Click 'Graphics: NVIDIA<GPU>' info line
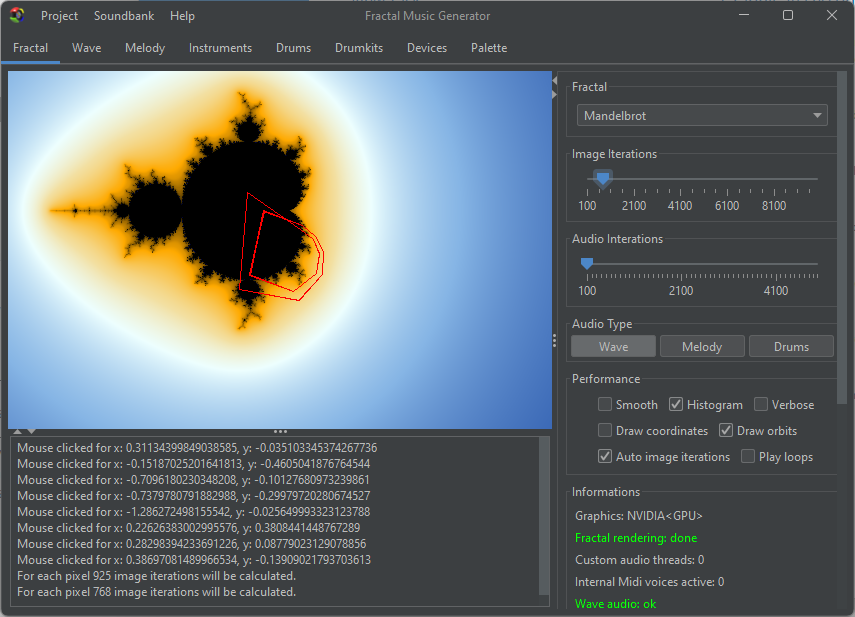The image size is (855, 617). click(639, 516)
